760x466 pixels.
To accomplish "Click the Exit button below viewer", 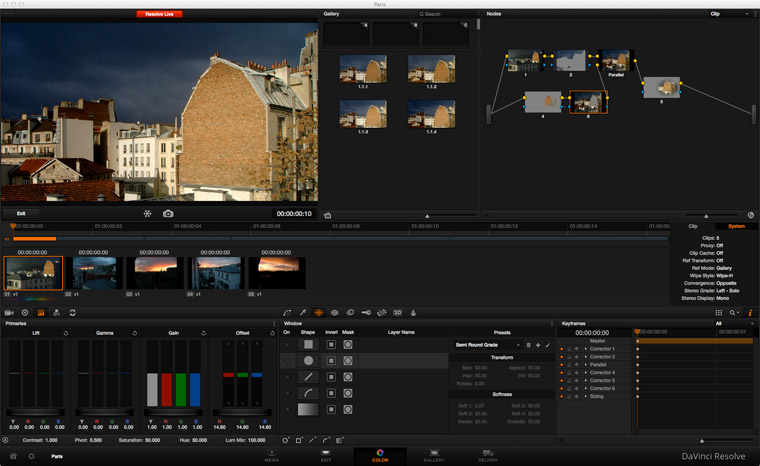I will [21, 213].
